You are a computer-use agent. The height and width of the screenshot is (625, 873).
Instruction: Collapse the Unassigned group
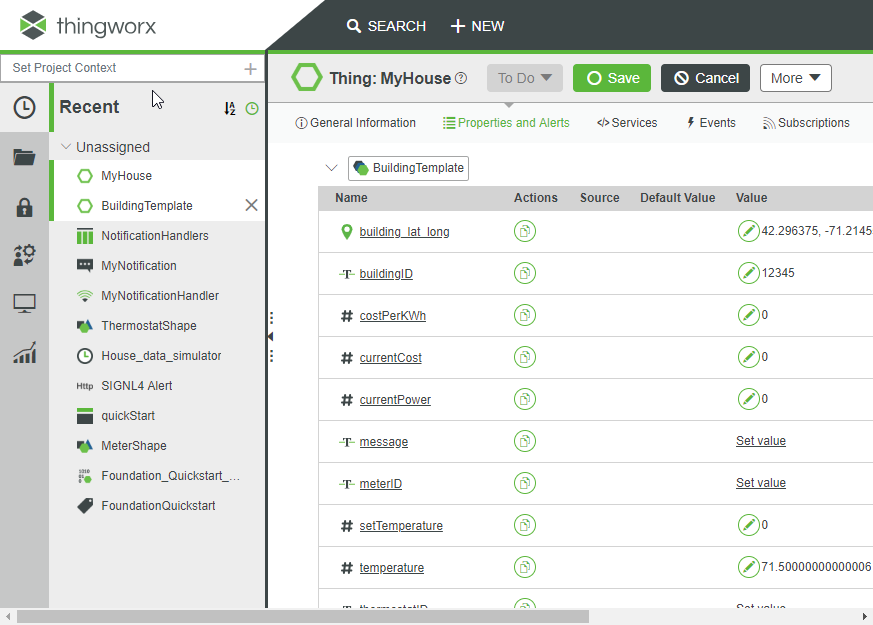coord(66,147)
